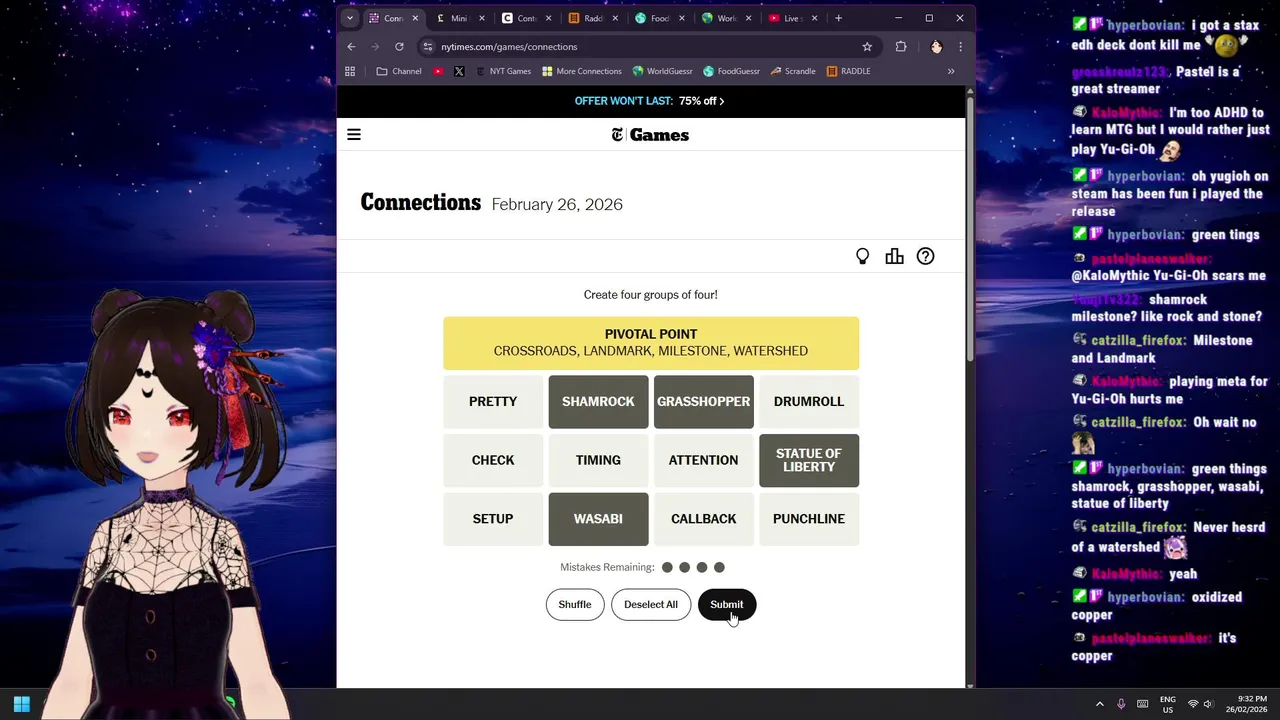The height and width of the screenshot is (720, 1280).
Task: Select the CHECK tile
Action: pyautogui.click(x=493, y=460)
